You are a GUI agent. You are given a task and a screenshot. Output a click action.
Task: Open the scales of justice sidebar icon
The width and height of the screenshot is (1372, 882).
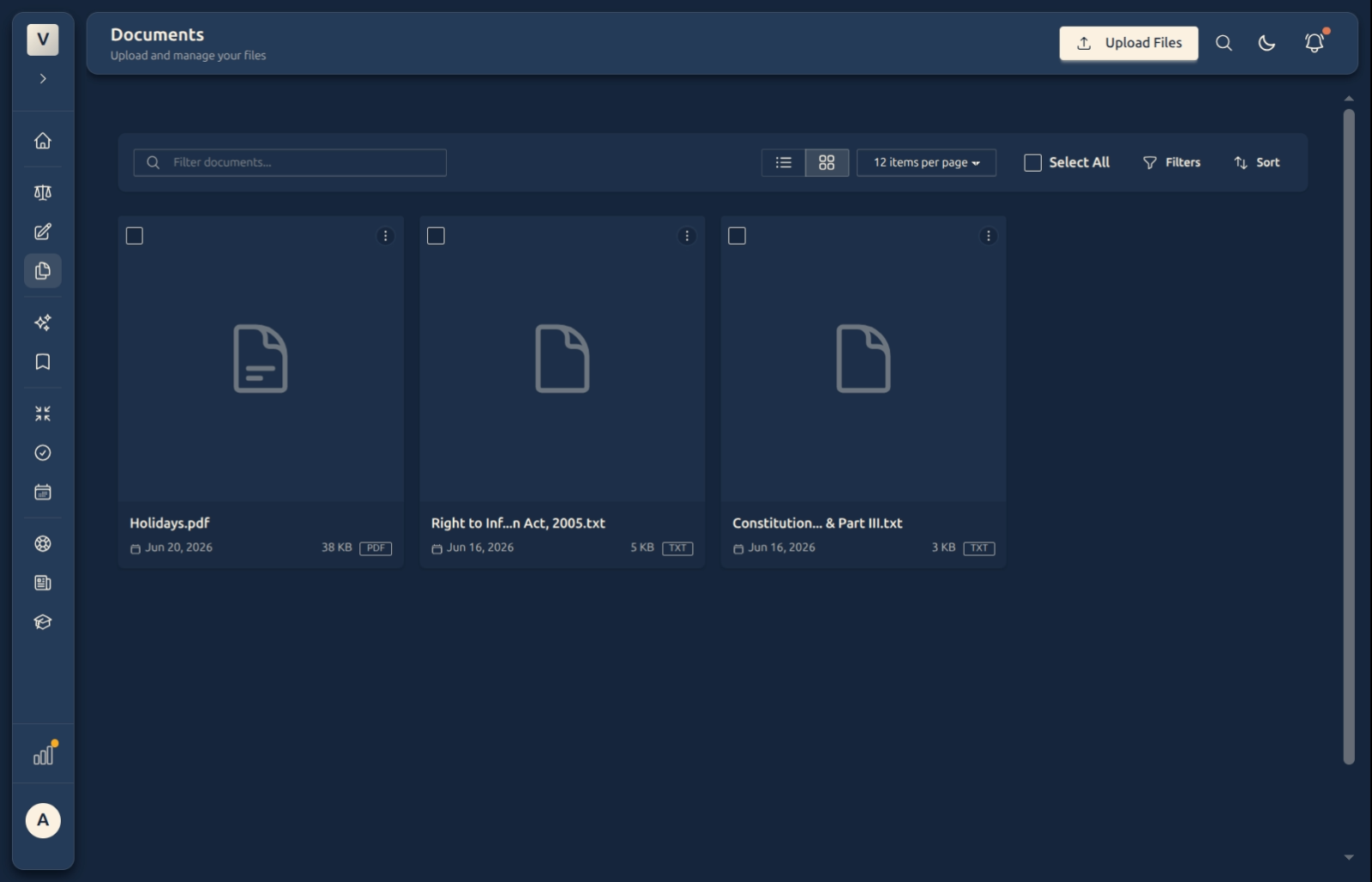tap(43, 192)
